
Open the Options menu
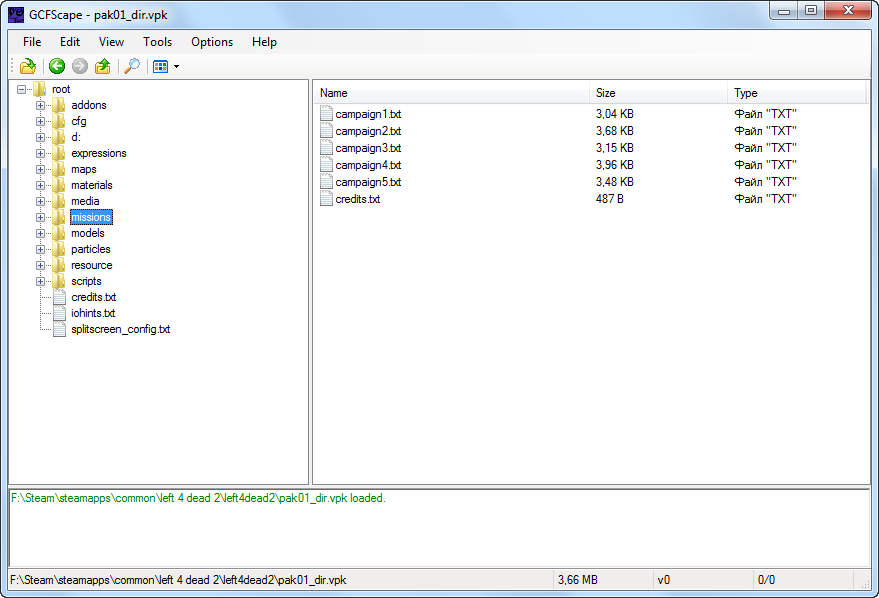pos(212,42)
